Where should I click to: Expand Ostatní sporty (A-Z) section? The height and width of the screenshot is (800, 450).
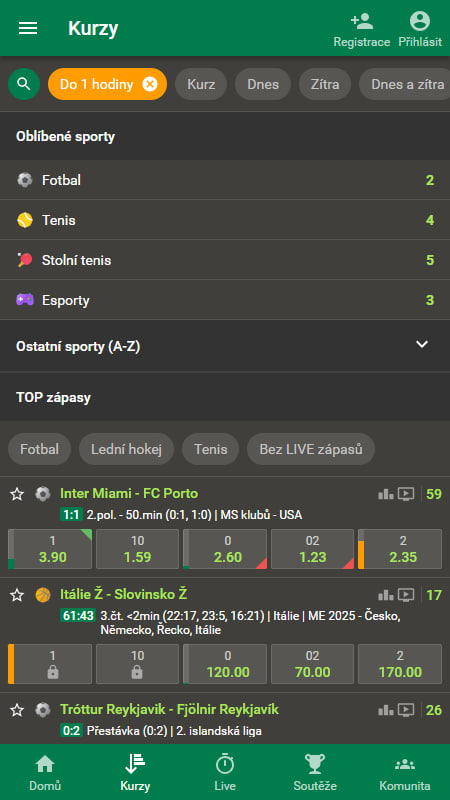point(225,346)
